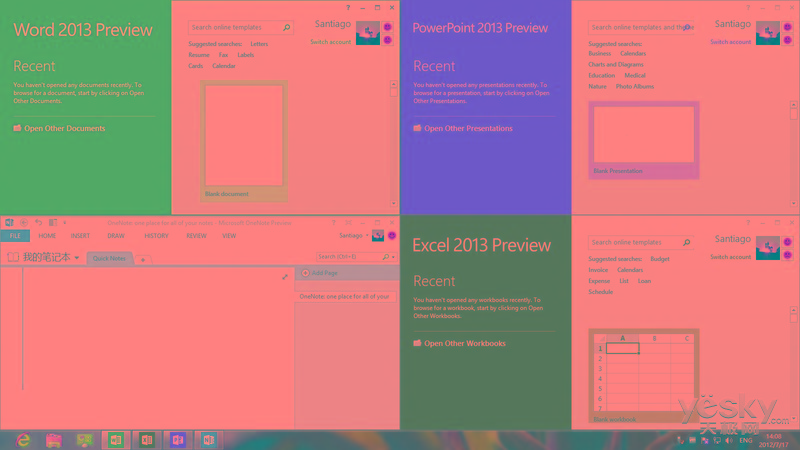This screenshot has width=800, height=450.
Task: Click the folder icon beside Open Other Presentations
Action: [x=417, y=128]
